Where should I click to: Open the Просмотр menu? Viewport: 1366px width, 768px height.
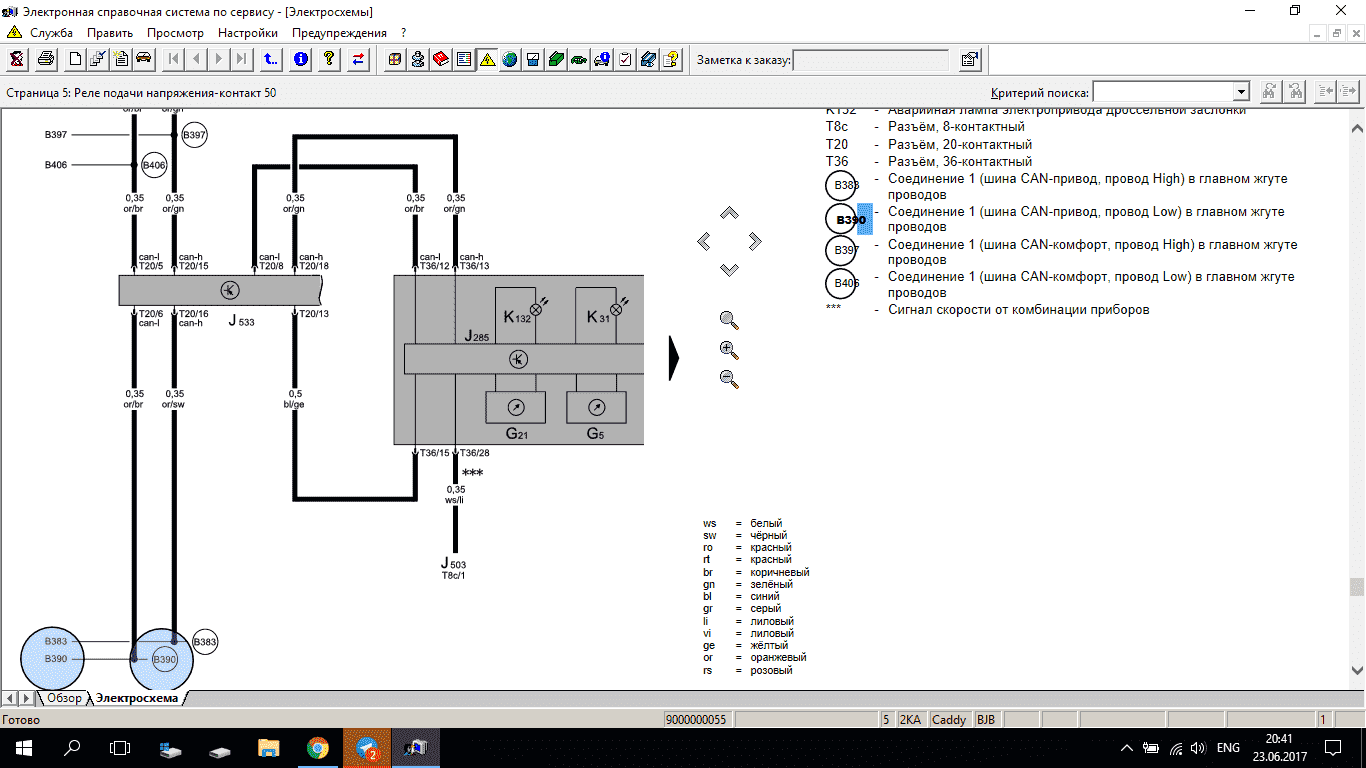(x=175, y=33)
